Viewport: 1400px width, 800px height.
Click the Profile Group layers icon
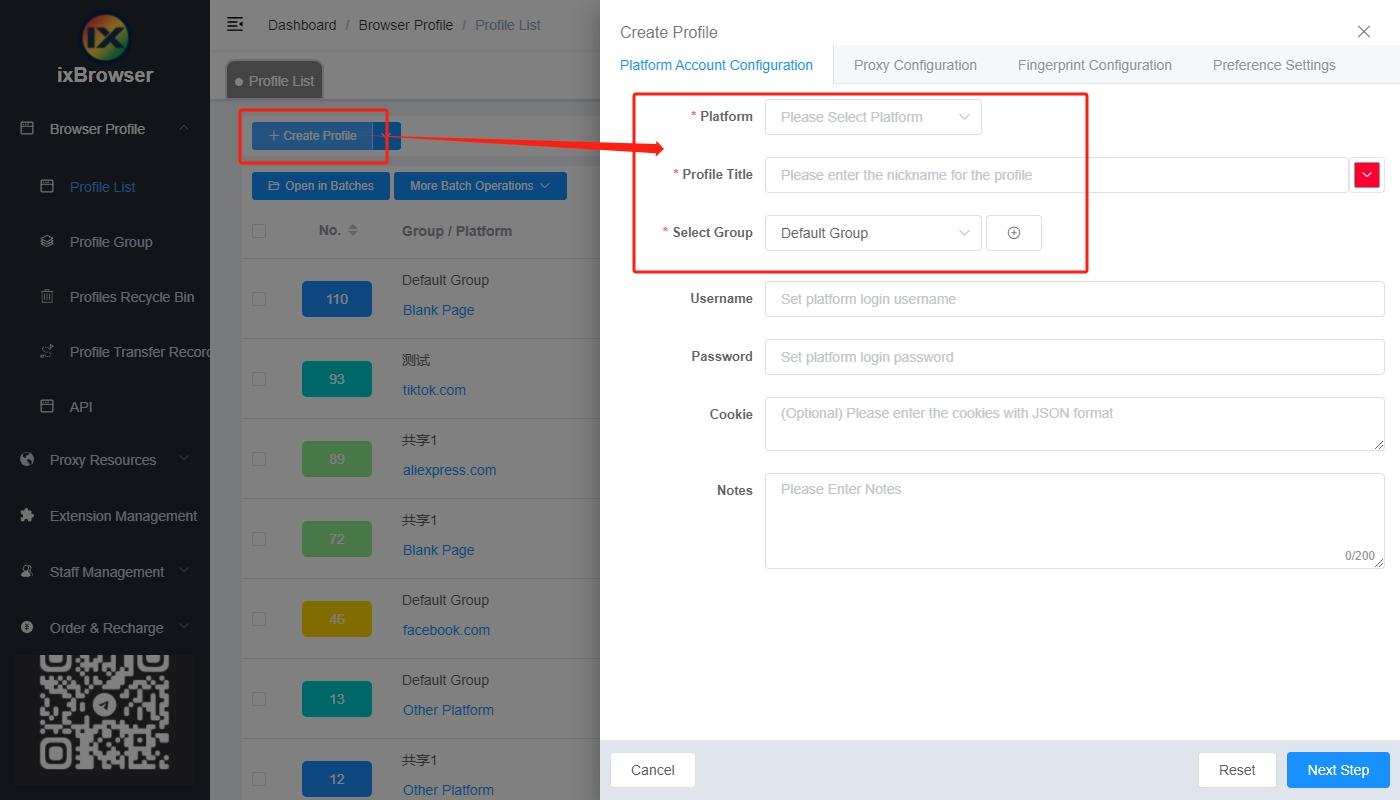(x=47, y=242)
